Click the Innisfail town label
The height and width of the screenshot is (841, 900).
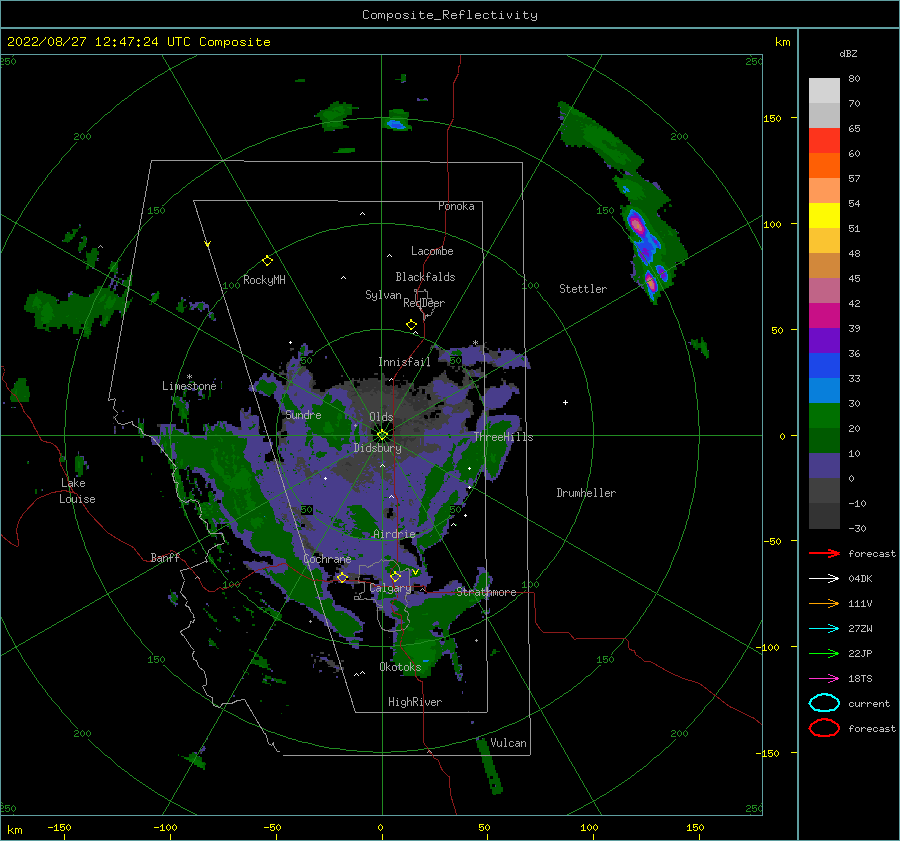coord(404,362)
